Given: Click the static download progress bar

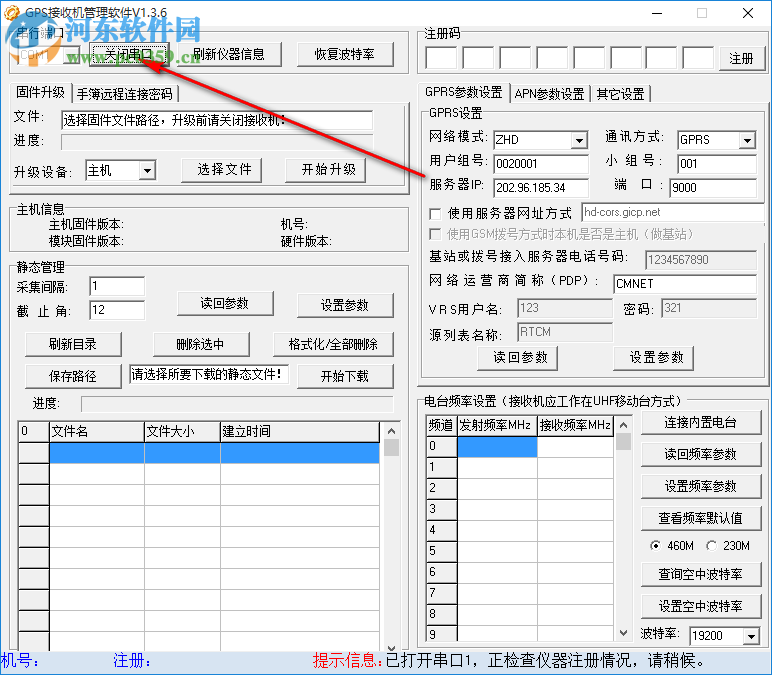Looking at the screenshot, I should (237, 404).
